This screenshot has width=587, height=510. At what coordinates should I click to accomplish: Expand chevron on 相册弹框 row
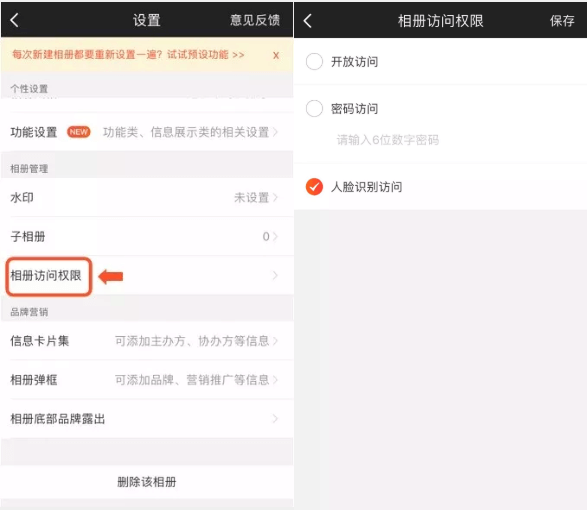276,380
